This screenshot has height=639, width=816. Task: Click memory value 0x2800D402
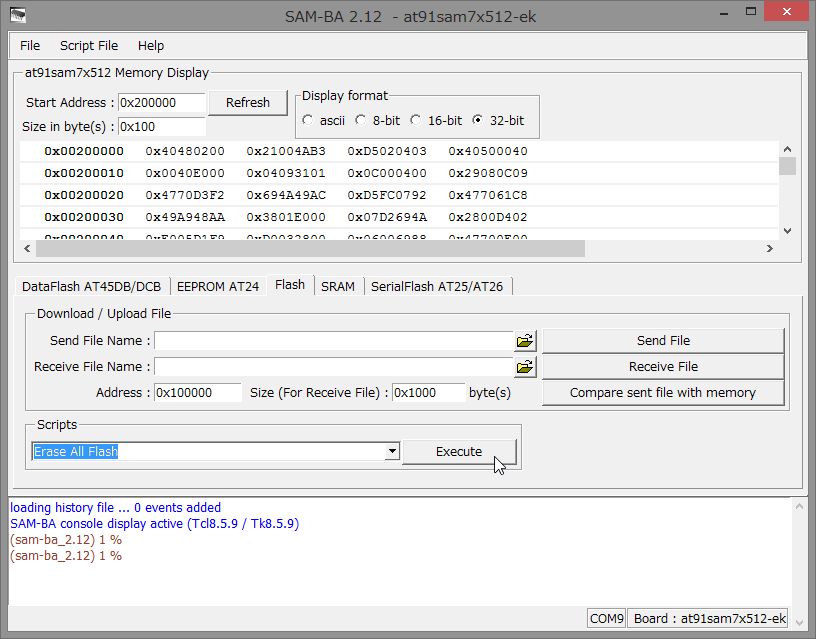tap(488, 217)
